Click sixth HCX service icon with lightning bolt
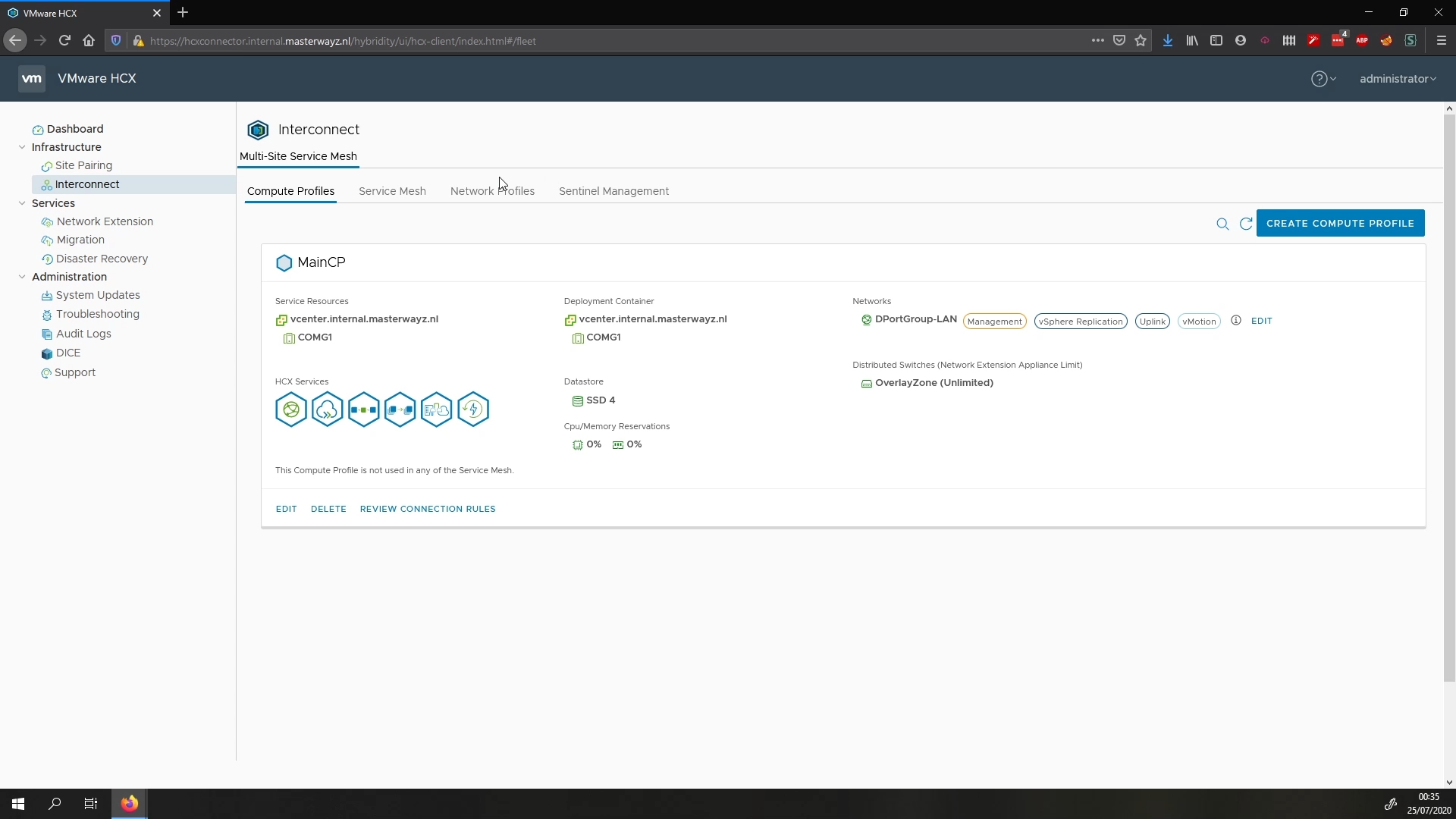The image size is (1456, 819). pos(472,409)
